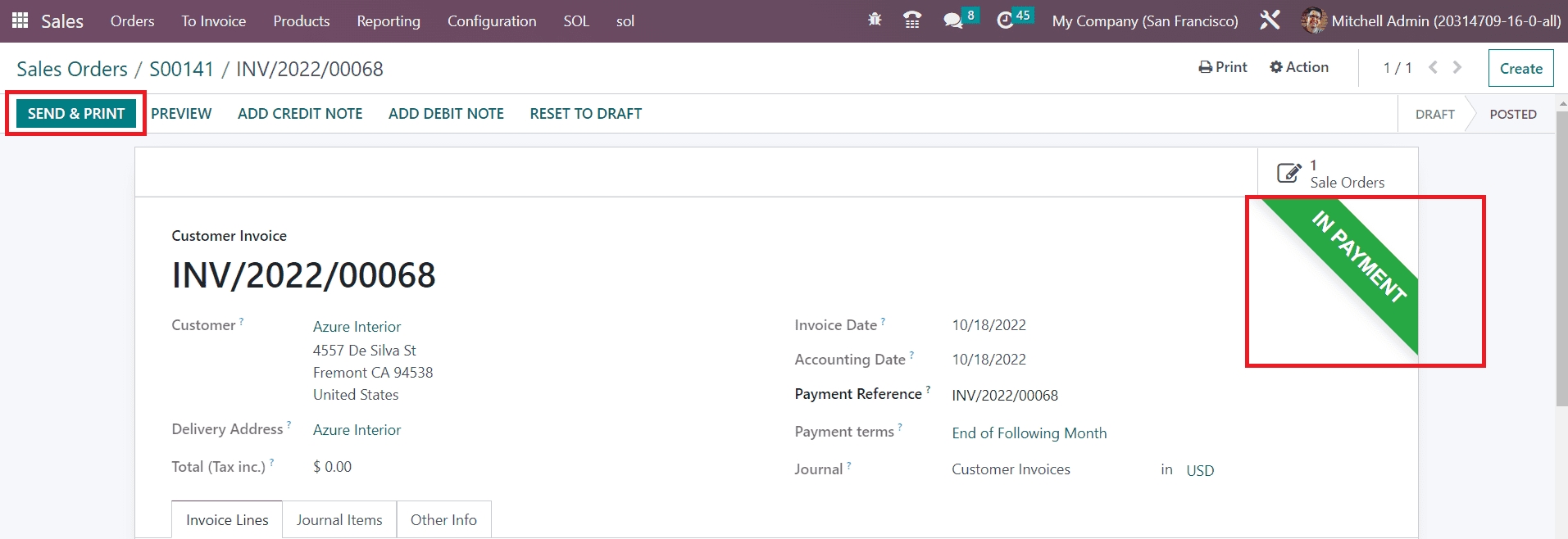Screen dimensions: 1568x539
Task: Open the Azure Interior customer link
Action: 357,327
